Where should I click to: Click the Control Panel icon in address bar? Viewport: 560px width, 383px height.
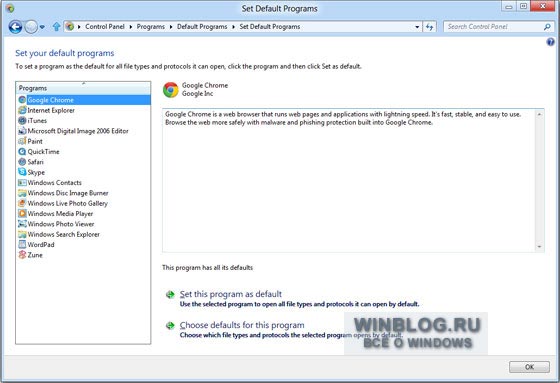[70, 26]
